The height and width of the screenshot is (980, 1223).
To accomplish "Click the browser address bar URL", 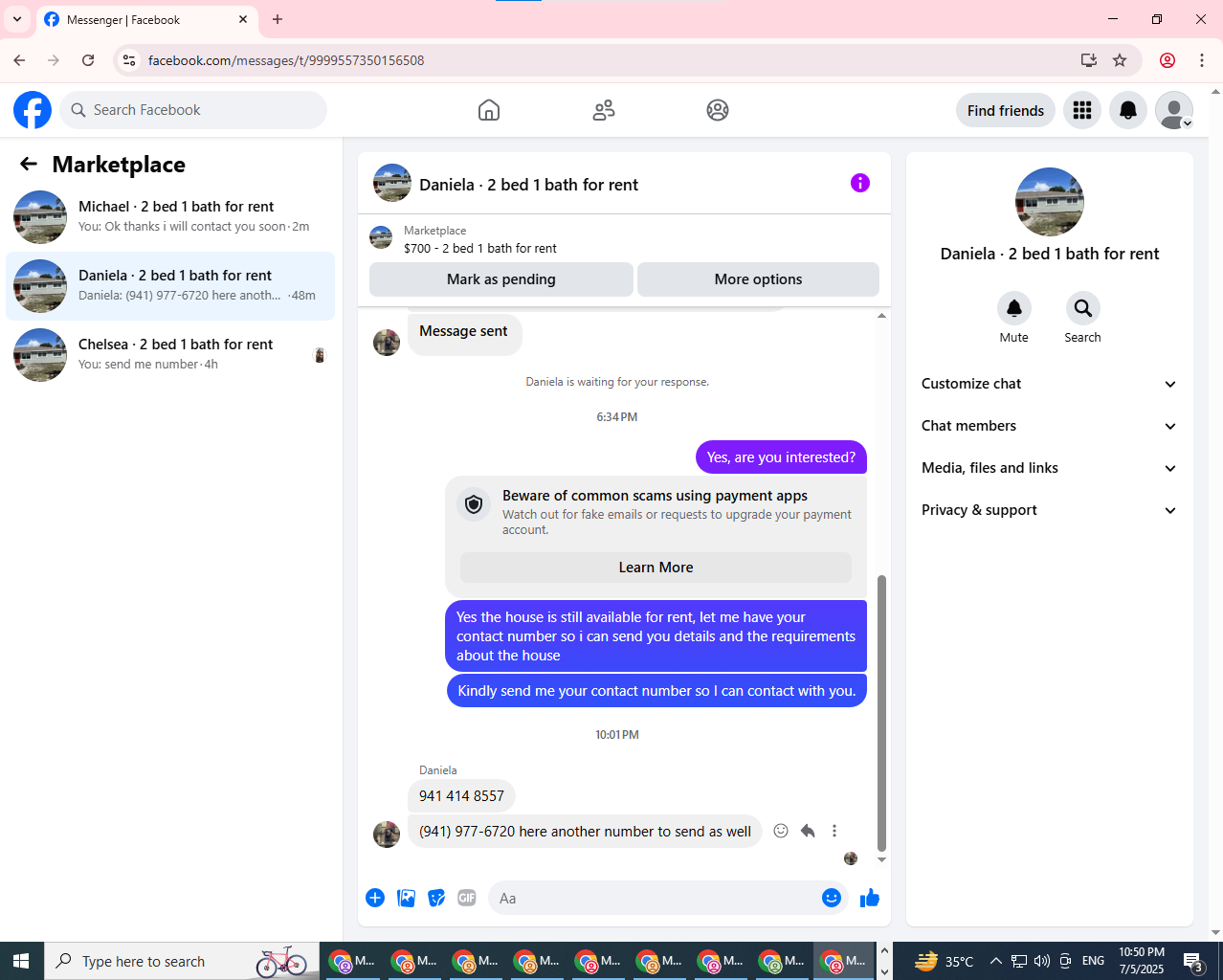I will (x=286, y=60).
